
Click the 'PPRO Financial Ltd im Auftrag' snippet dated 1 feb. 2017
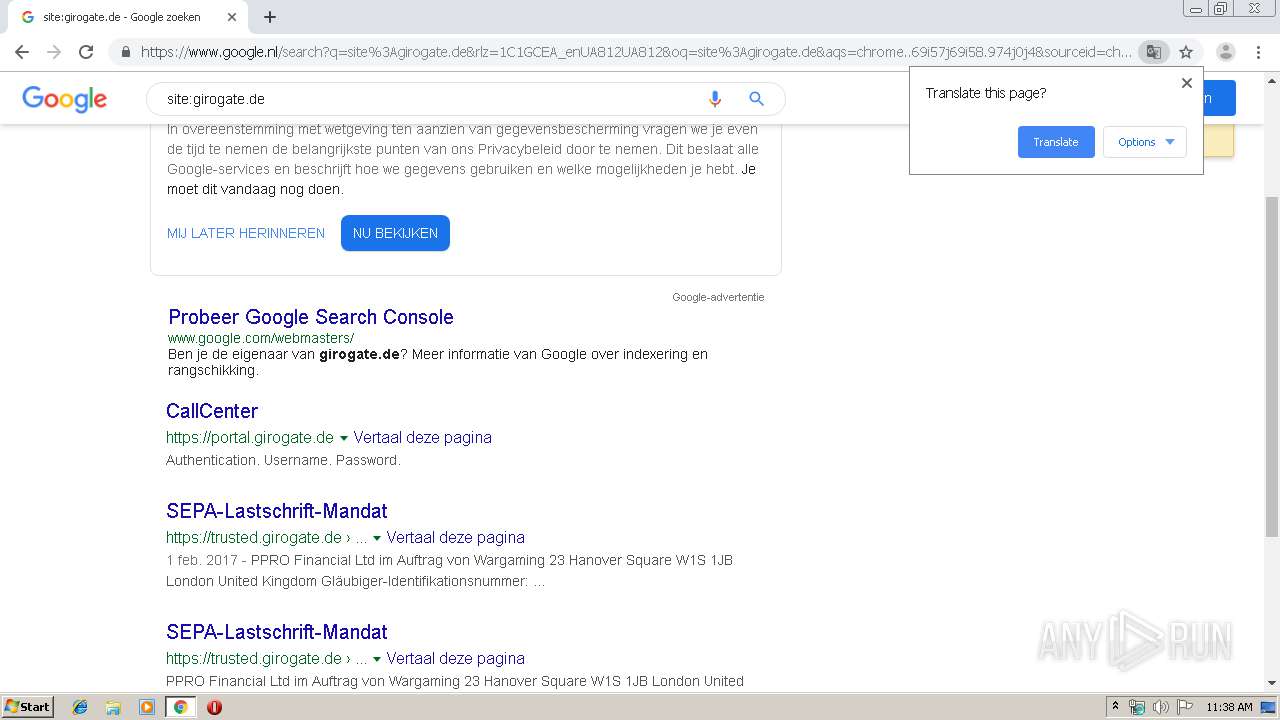pyautogui.click(x=450, y=570)
